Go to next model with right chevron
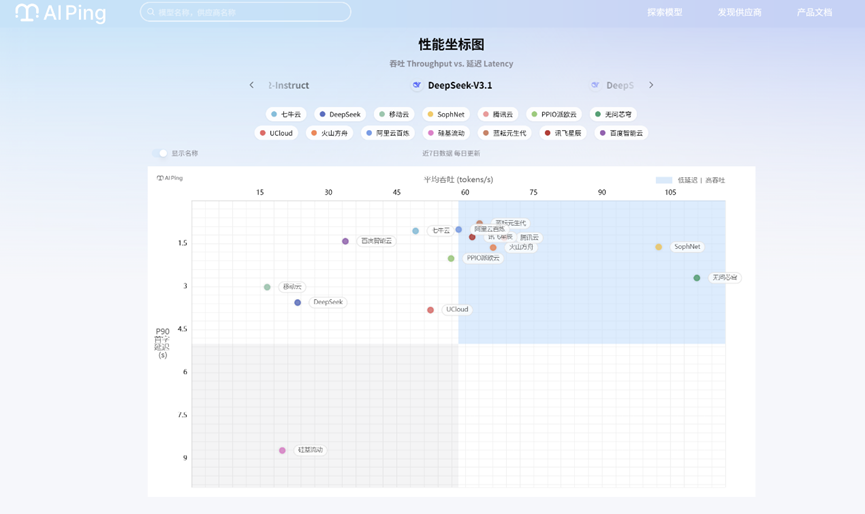The width and height of the screenshot is (865, 514). point(651,85)
